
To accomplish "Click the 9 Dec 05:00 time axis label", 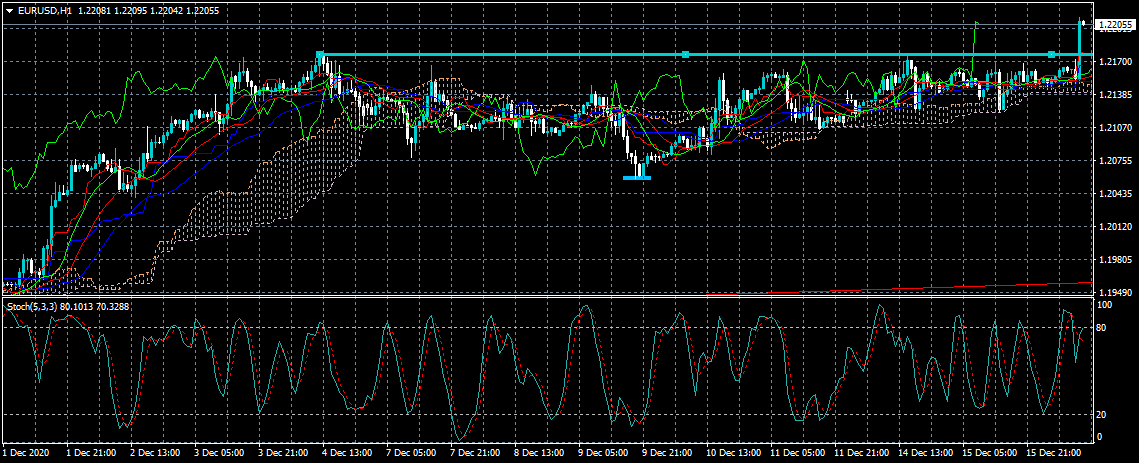I will [601, 453].
